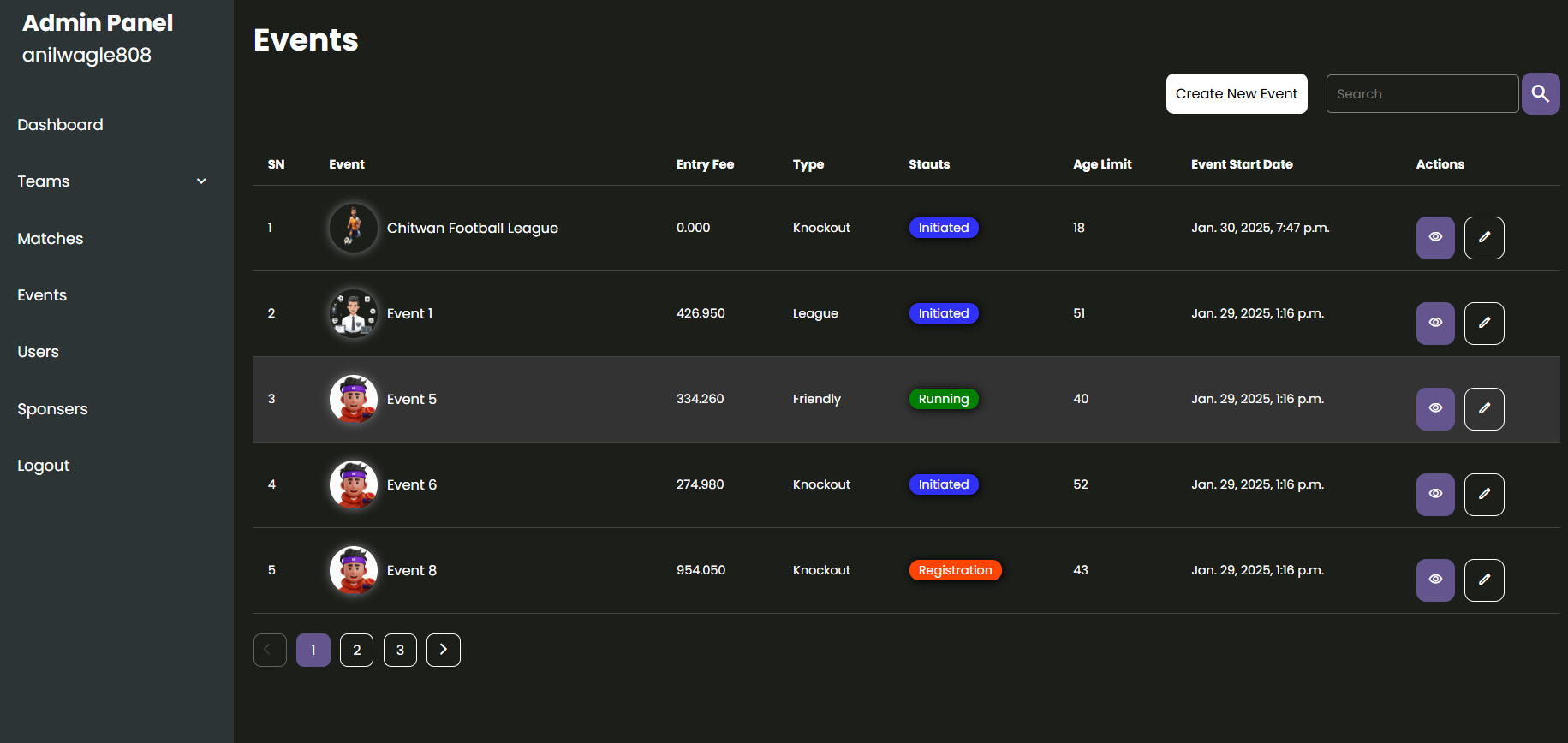1568x743 pixels.
Task: Click the eye icon for Event 6
Action: tap(1435, 495)
